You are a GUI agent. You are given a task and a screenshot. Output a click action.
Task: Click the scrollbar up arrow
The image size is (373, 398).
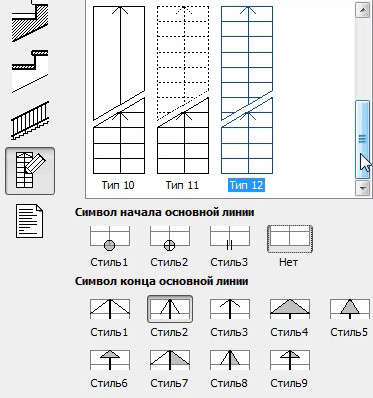[362, 10]
